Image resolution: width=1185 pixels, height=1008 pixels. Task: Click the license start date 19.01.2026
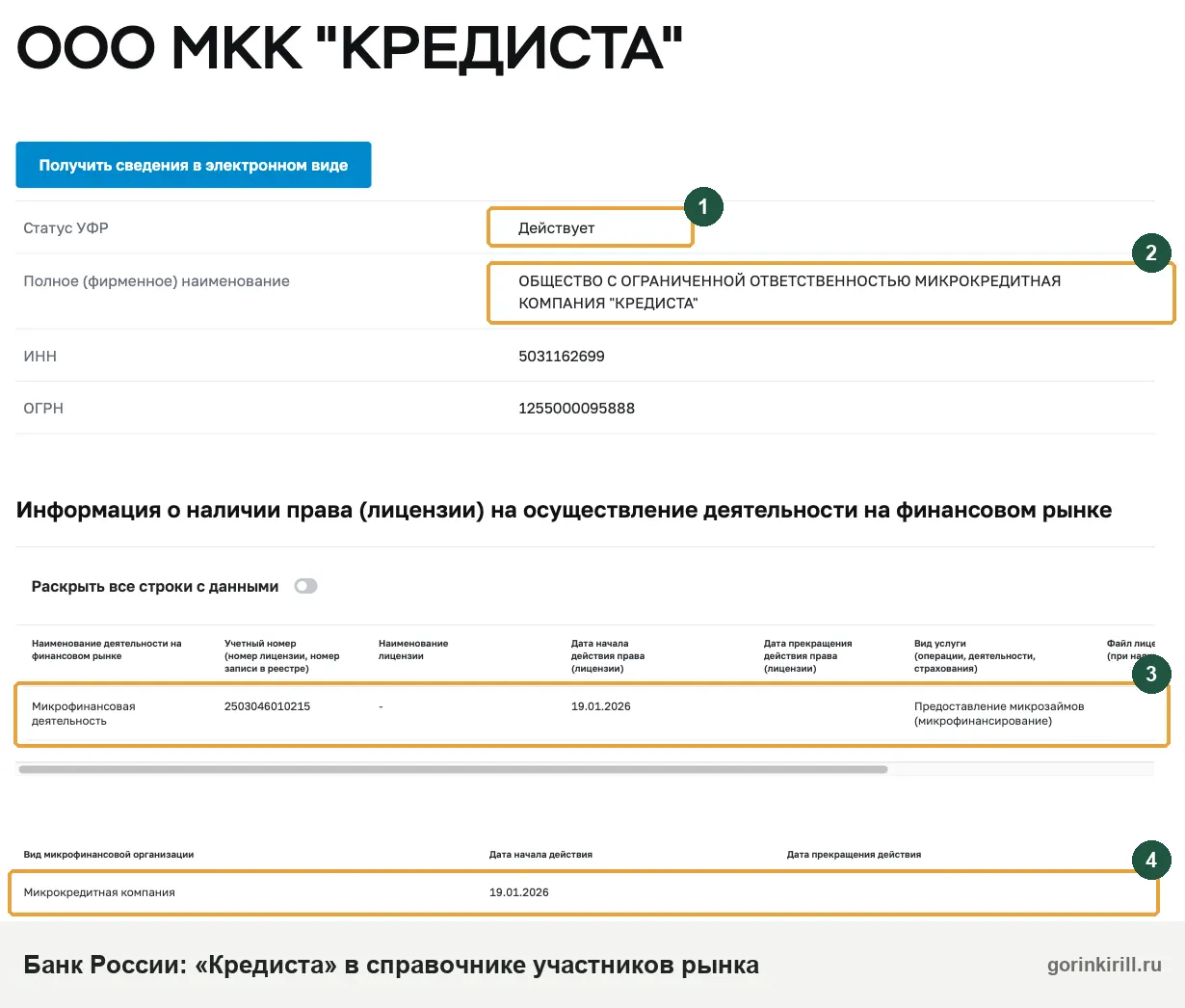point(600,706)
